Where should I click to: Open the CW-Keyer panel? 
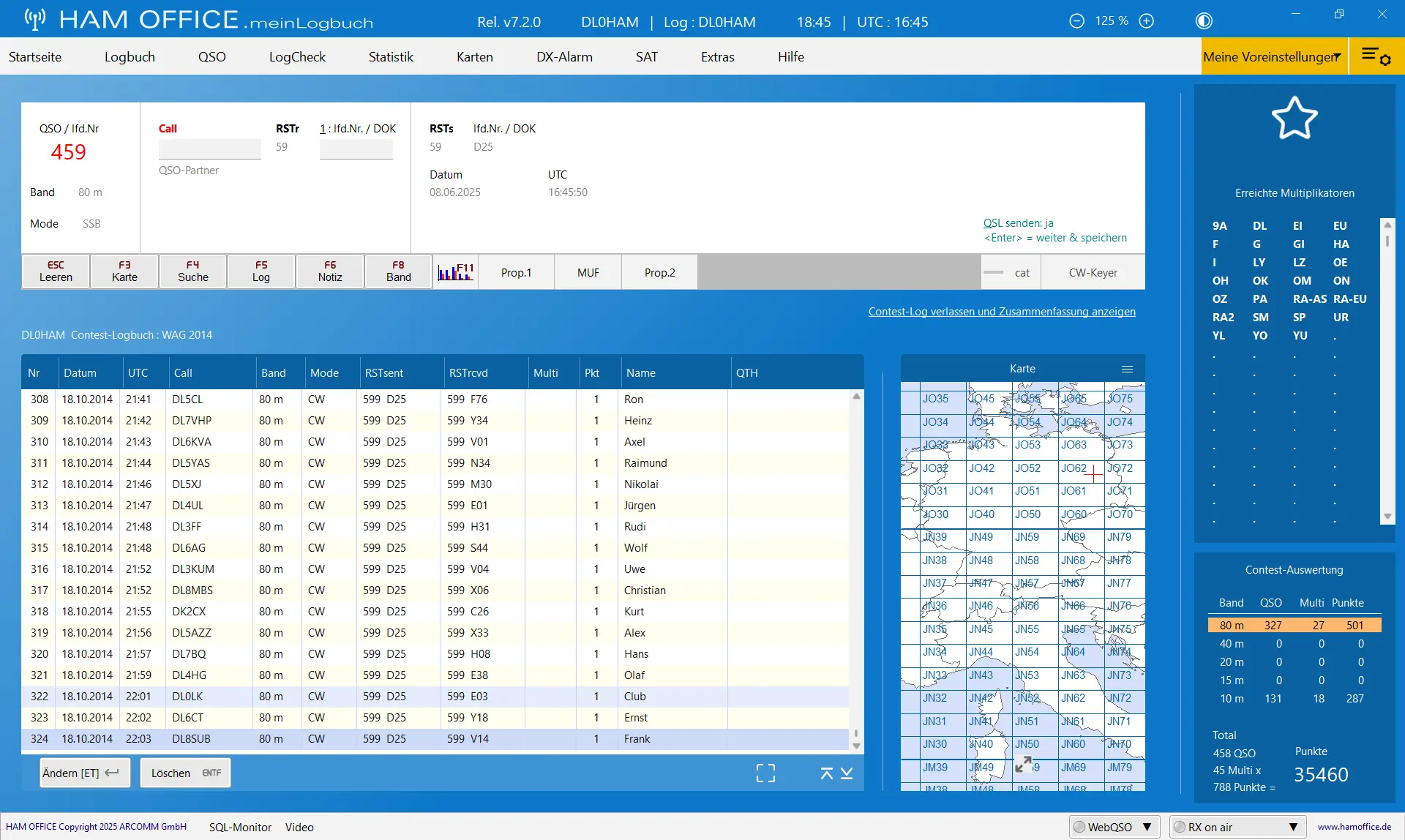[x=1093, y=272]
